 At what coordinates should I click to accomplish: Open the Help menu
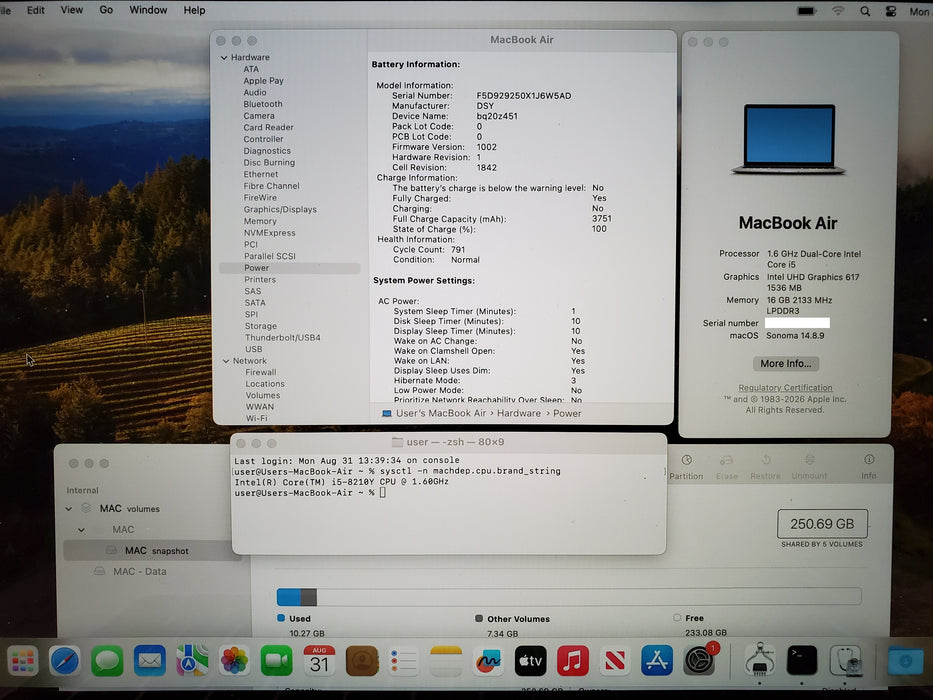(194, 10)
